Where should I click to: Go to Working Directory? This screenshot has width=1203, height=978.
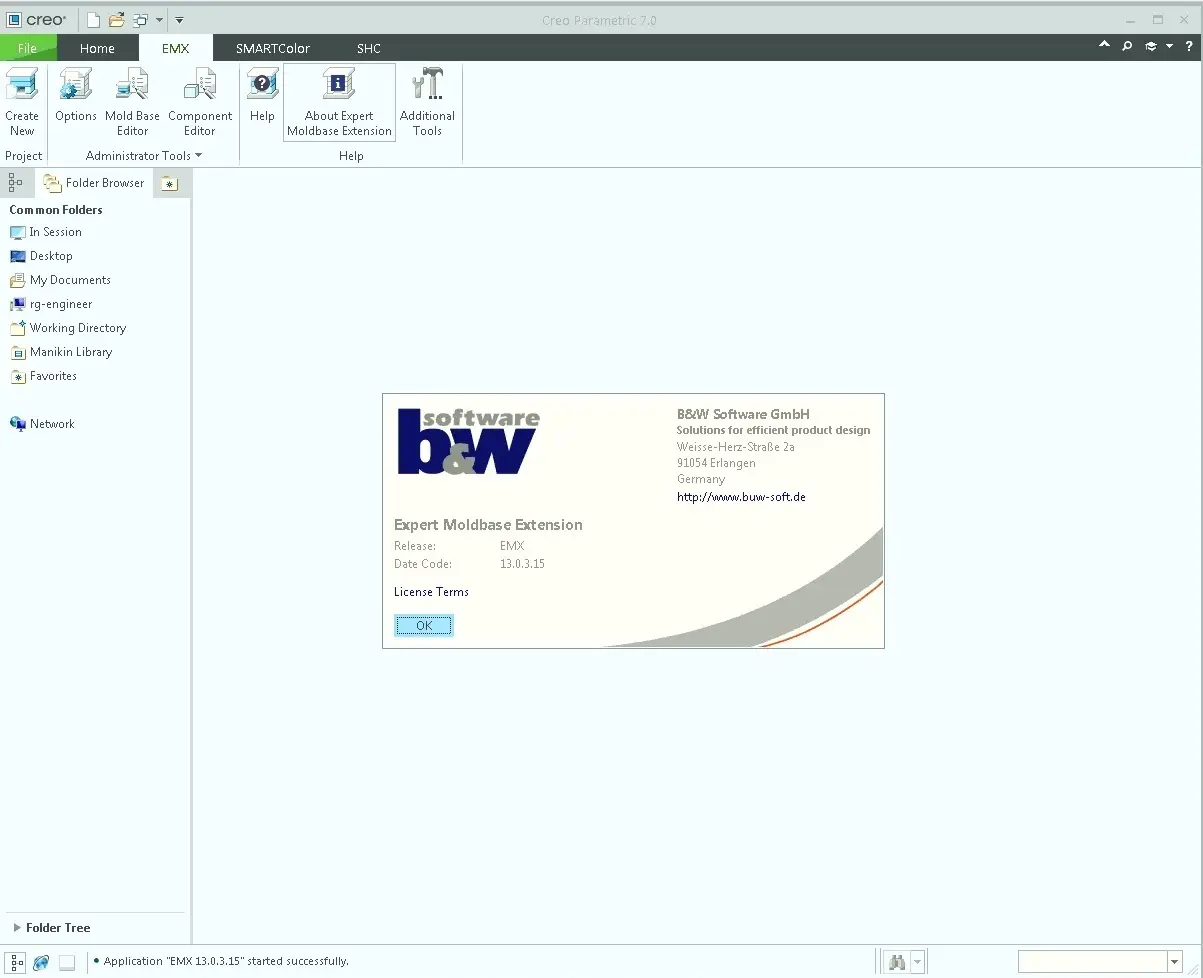(x=68, y=328)
